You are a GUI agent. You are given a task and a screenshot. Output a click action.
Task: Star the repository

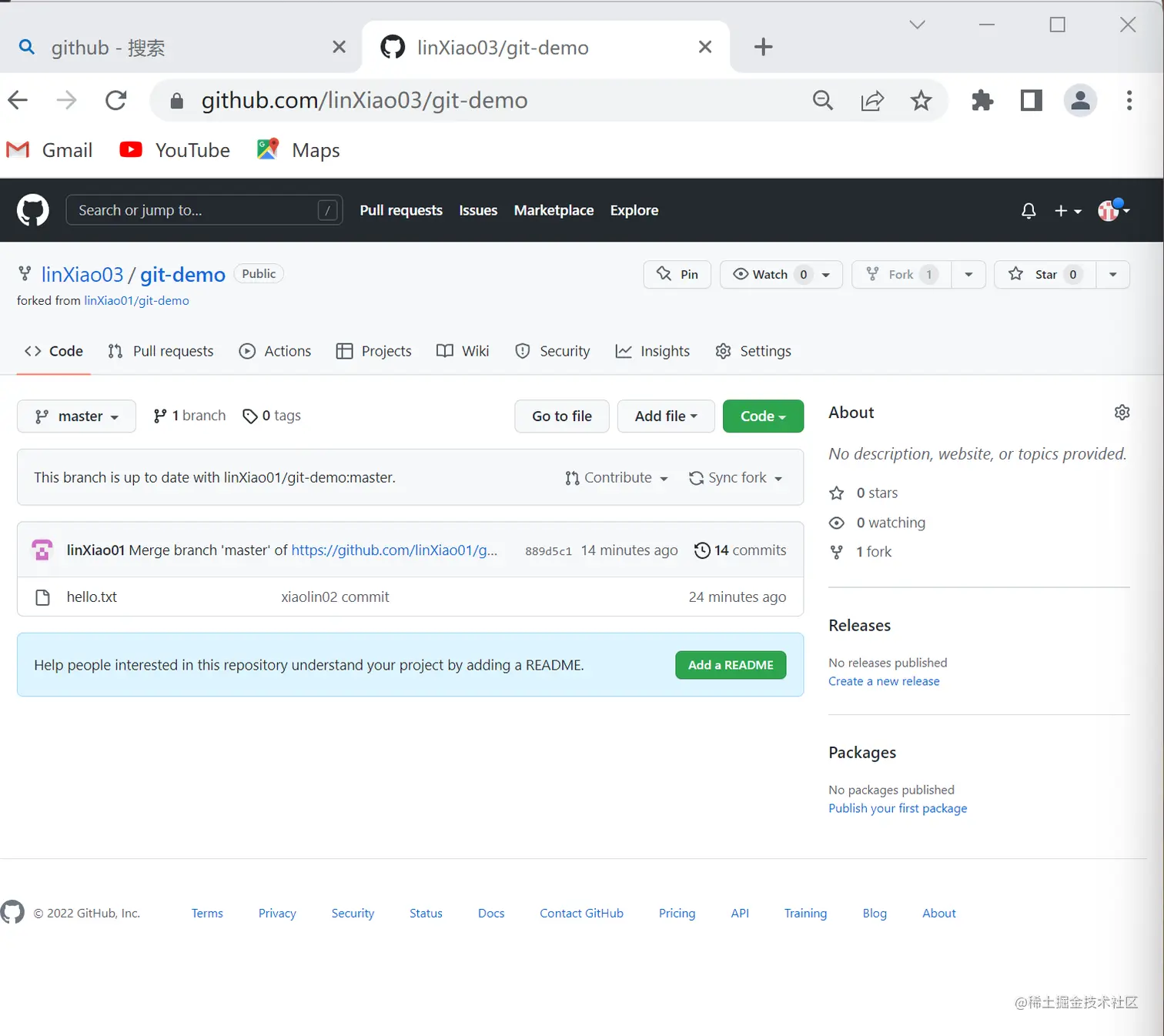pos(1045,275)
